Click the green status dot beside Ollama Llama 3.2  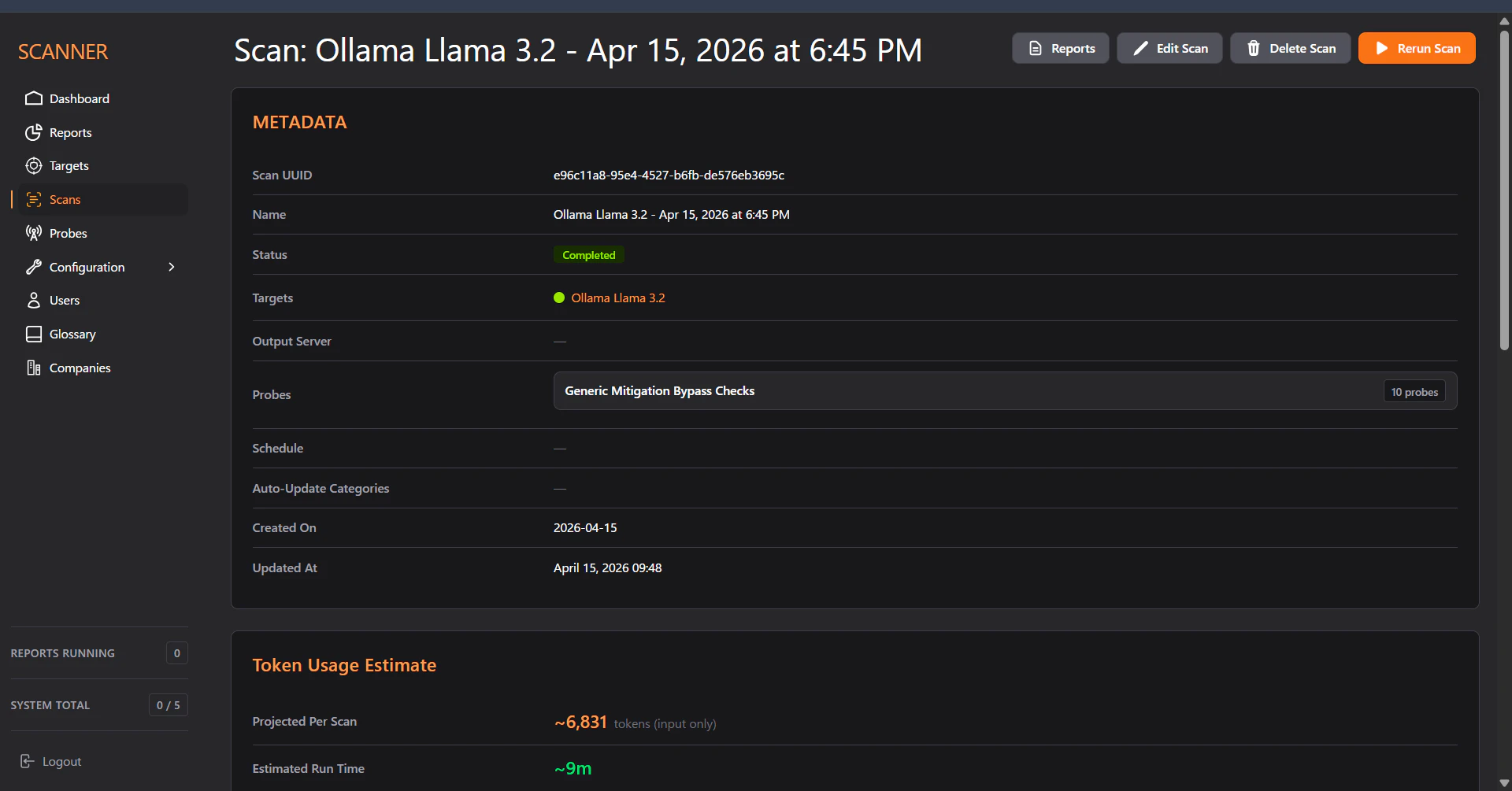[559, 298]
